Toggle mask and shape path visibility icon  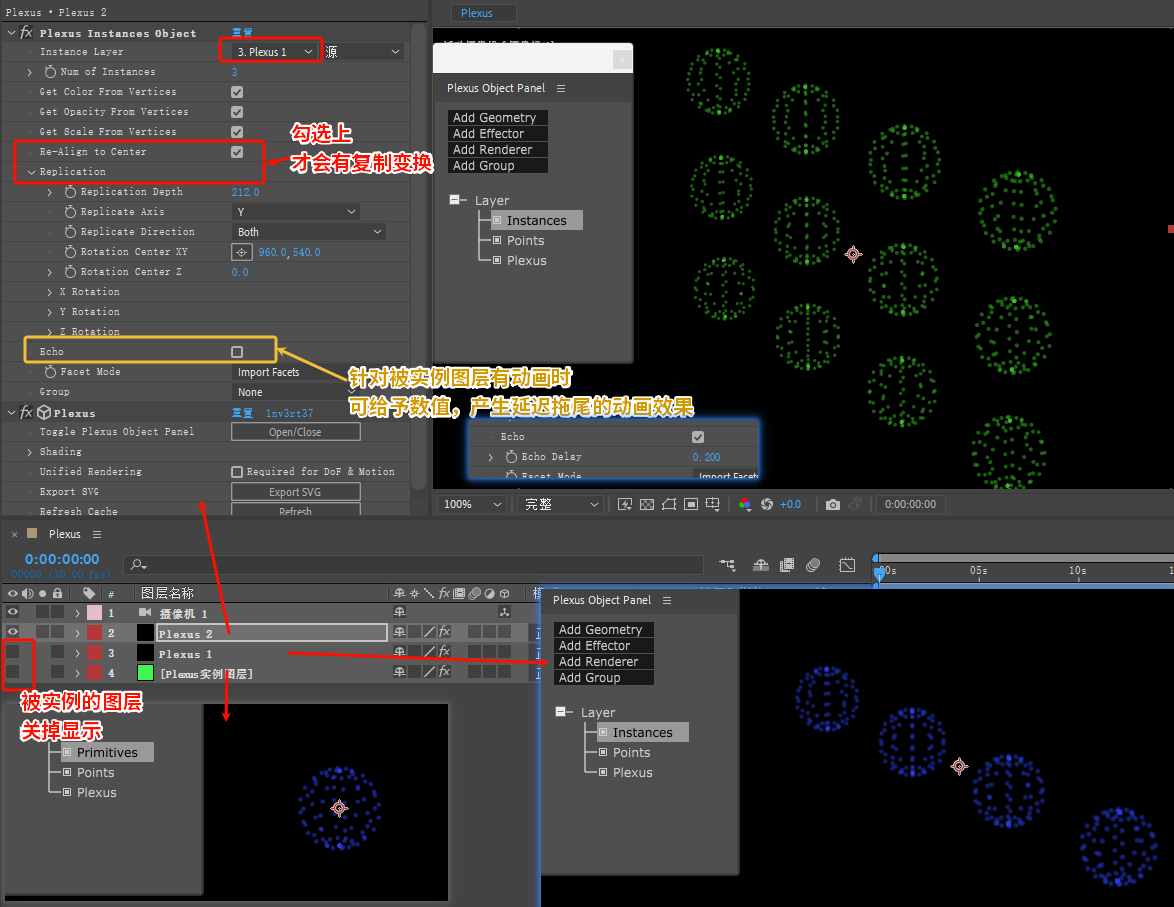point(669,504)
